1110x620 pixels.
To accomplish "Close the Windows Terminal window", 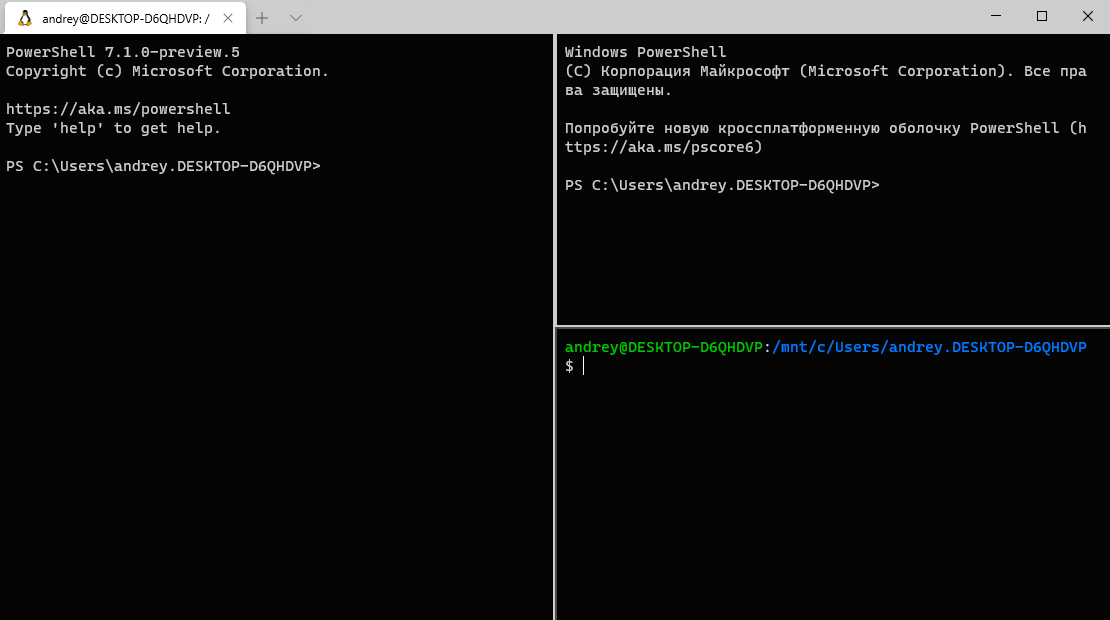I will pos(1087,16).
